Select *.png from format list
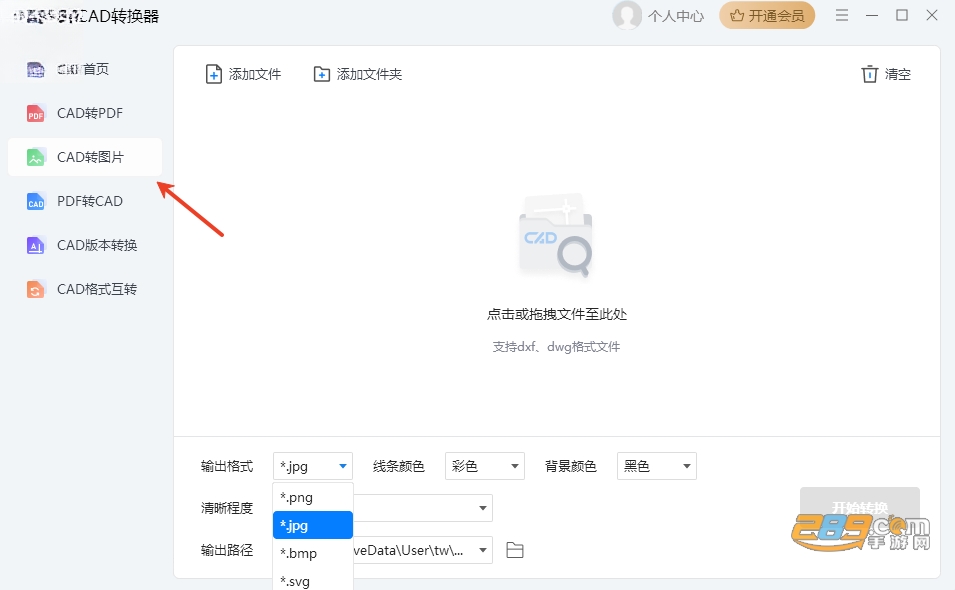Viewport: 955px width, 590px height. (313, 497)
